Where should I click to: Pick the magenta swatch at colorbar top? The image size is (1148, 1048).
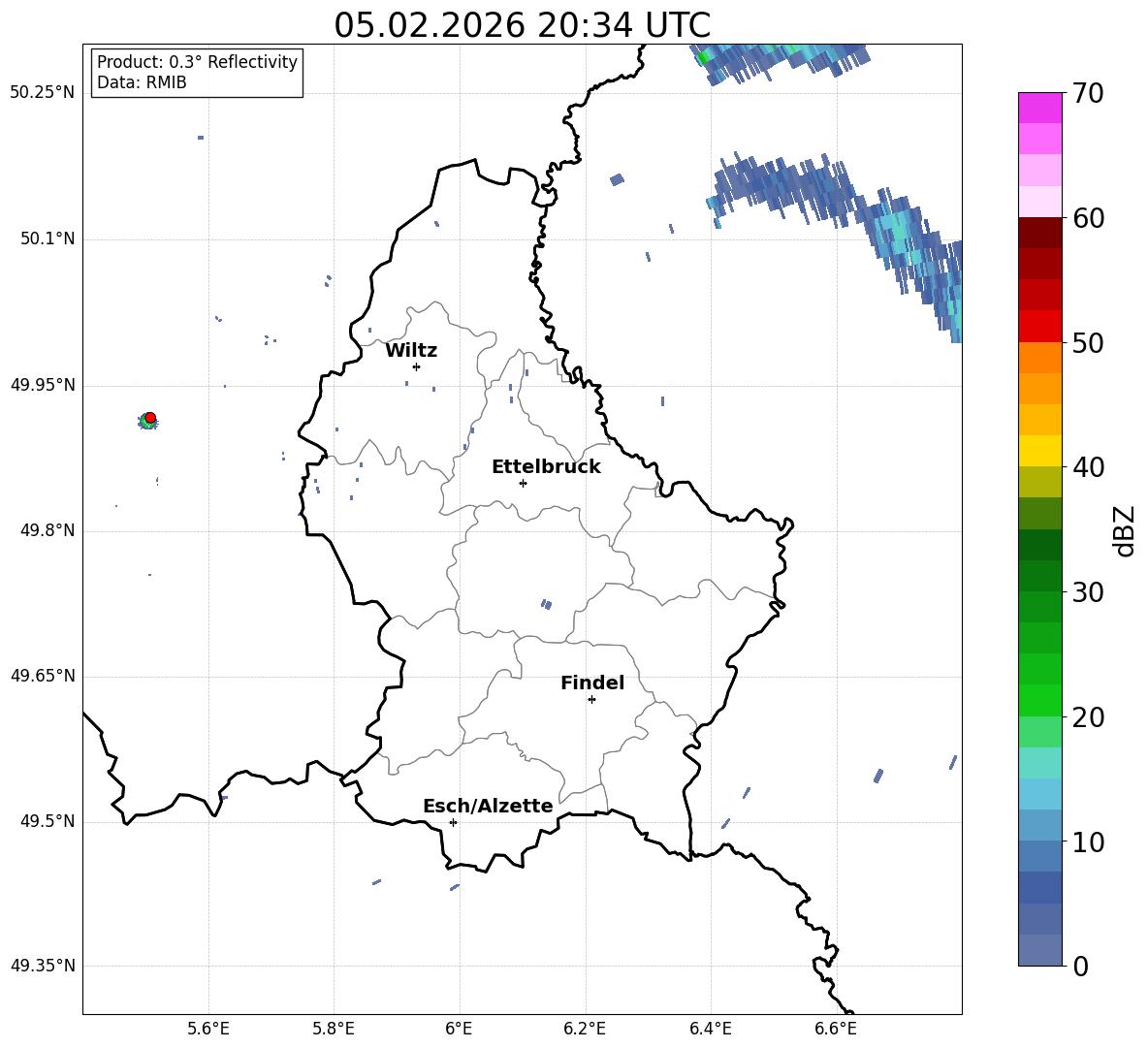click(1040, 108)
